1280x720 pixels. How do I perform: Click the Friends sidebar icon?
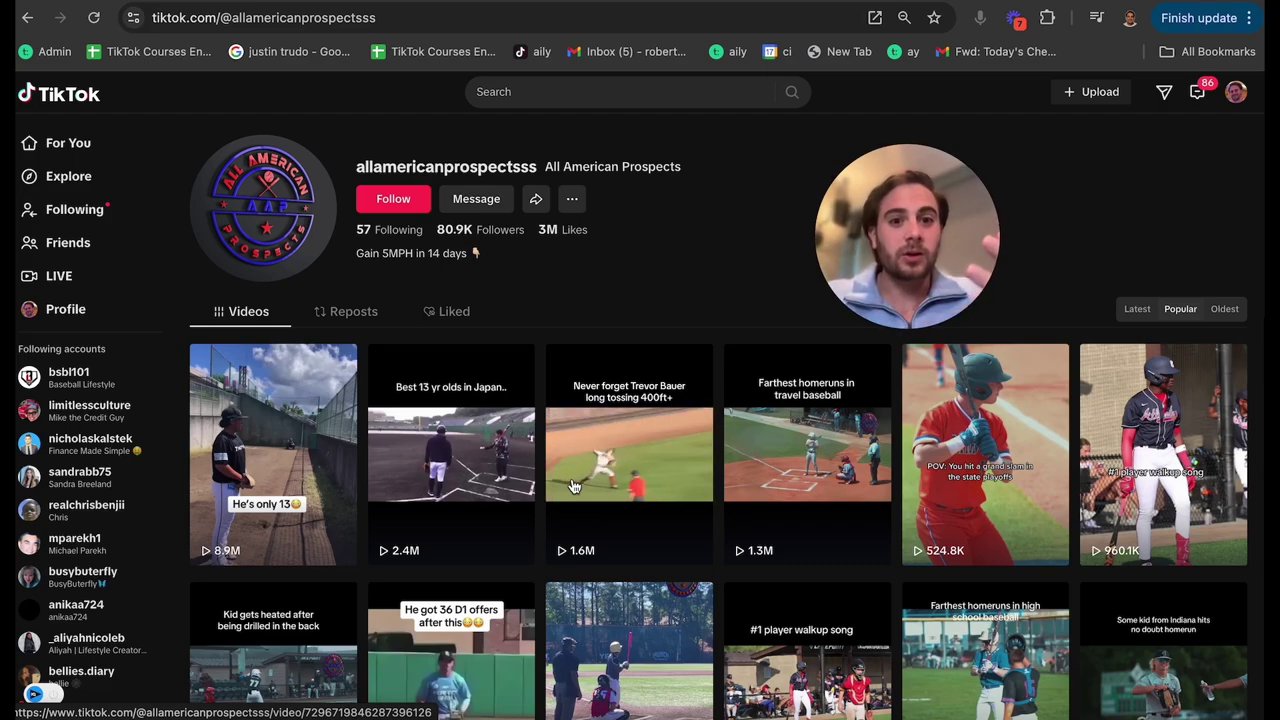(30, 242)
